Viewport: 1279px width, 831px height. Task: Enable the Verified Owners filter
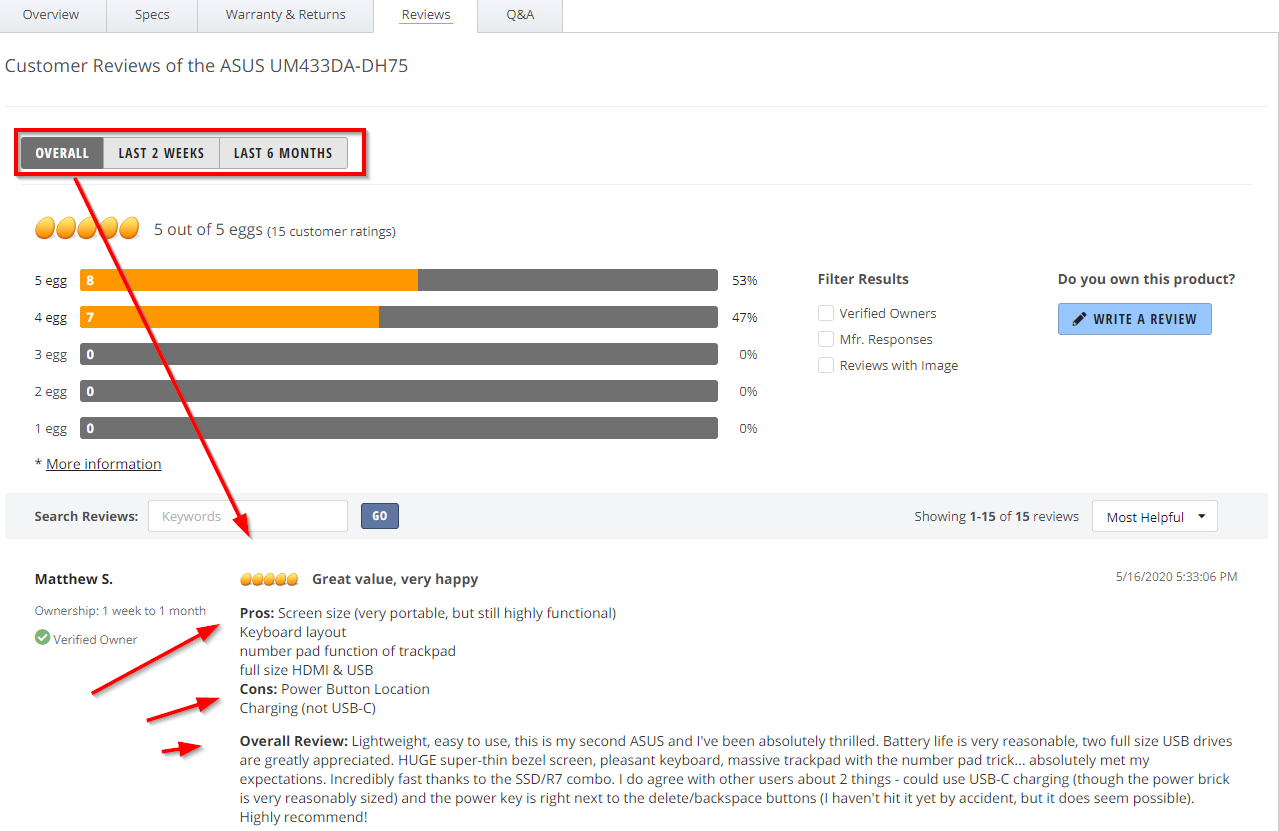point(826,313)
